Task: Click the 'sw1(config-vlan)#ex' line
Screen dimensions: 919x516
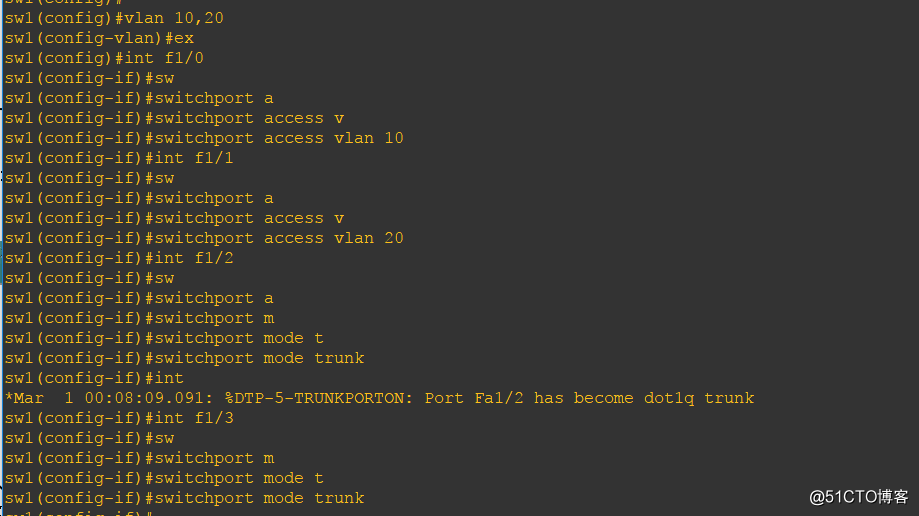Action: pos(99,38)
